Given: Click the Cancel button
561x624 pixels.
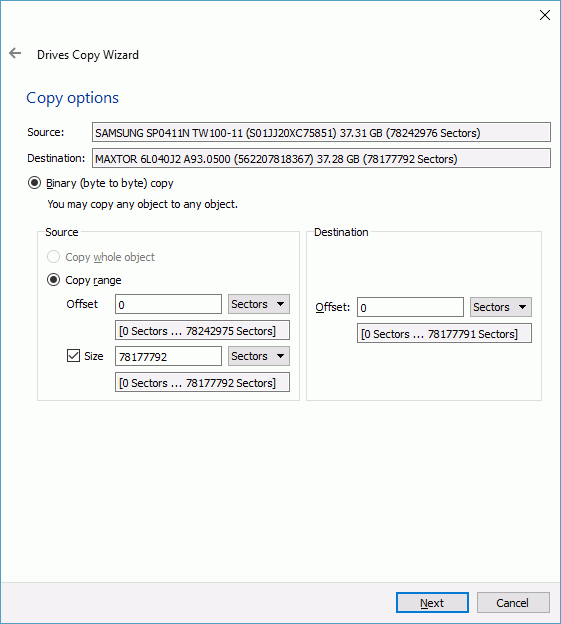Looking at the screenshot, I should (x=513, y=603).
